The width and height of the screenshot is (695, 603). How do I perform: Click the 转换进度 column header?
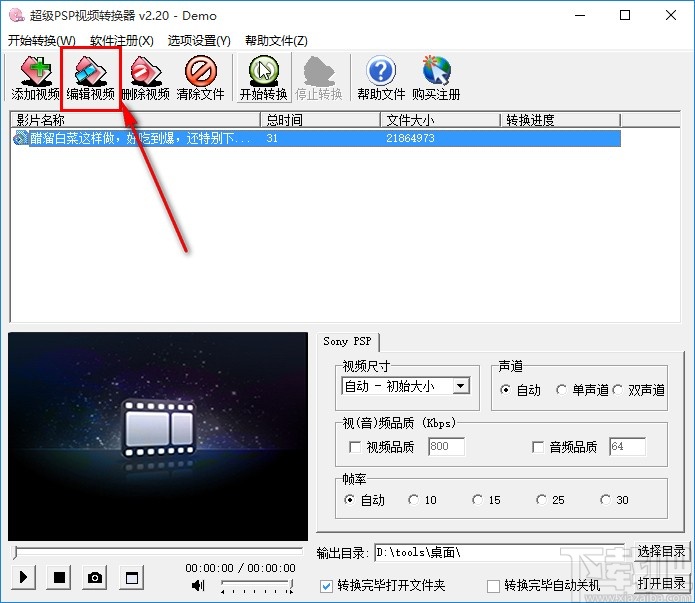[x=561, y=120]
